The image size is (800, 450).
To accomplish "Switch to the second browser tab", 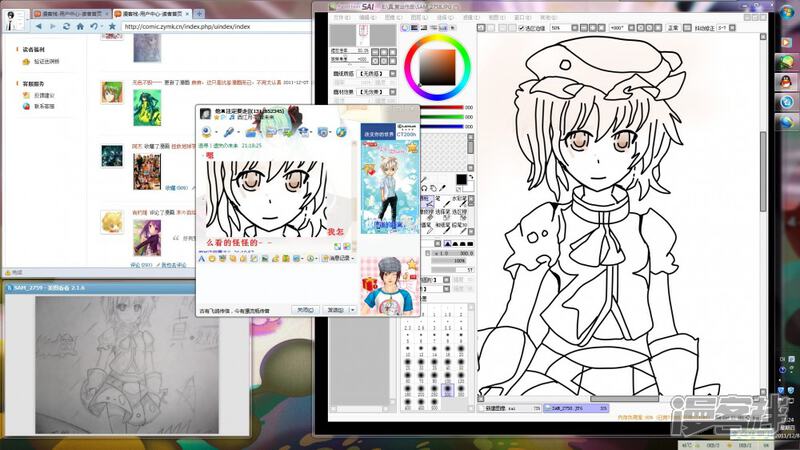I will pos(148,12).
